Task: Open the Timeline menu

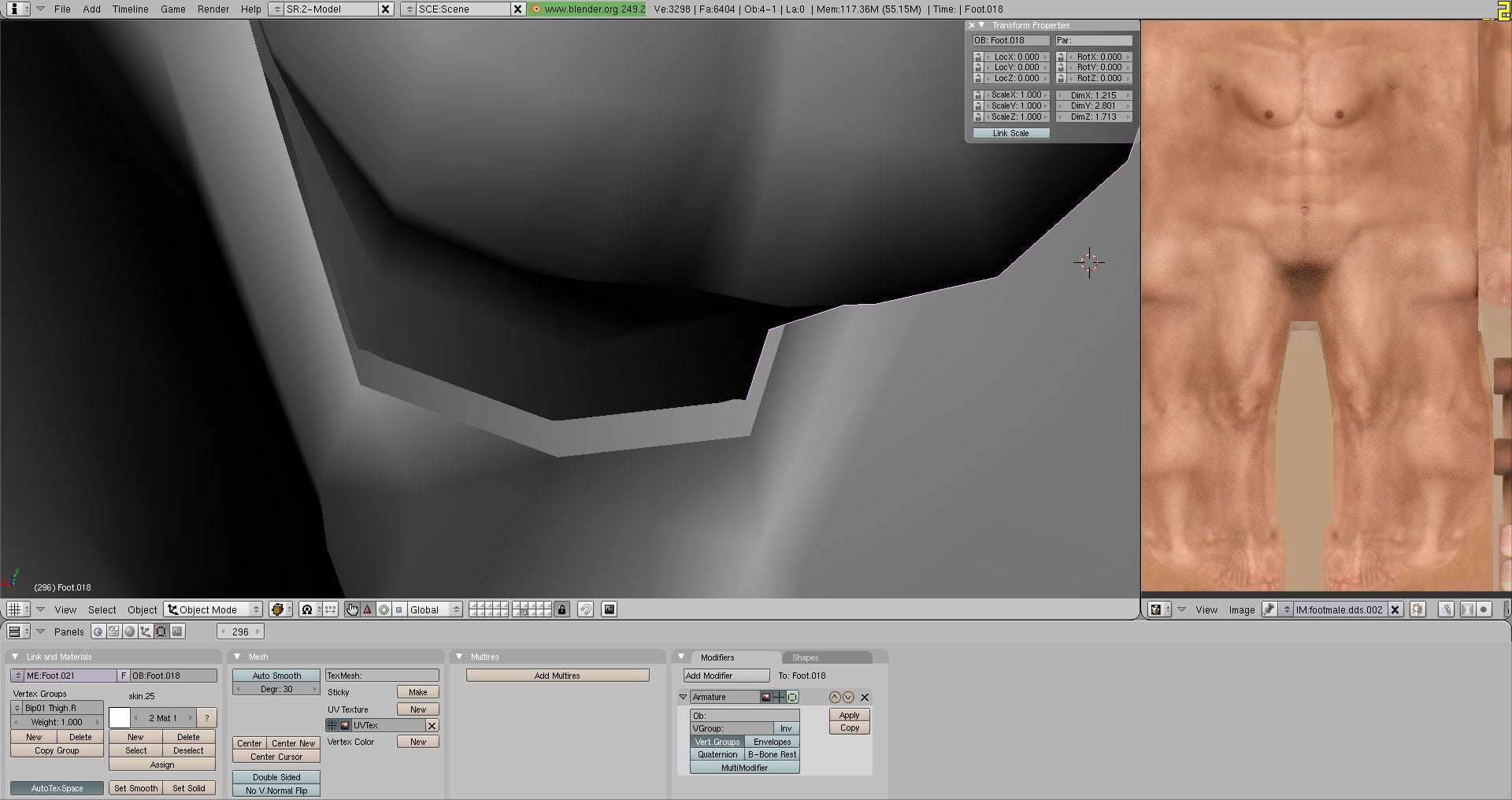Action: [x=130, y=9]
